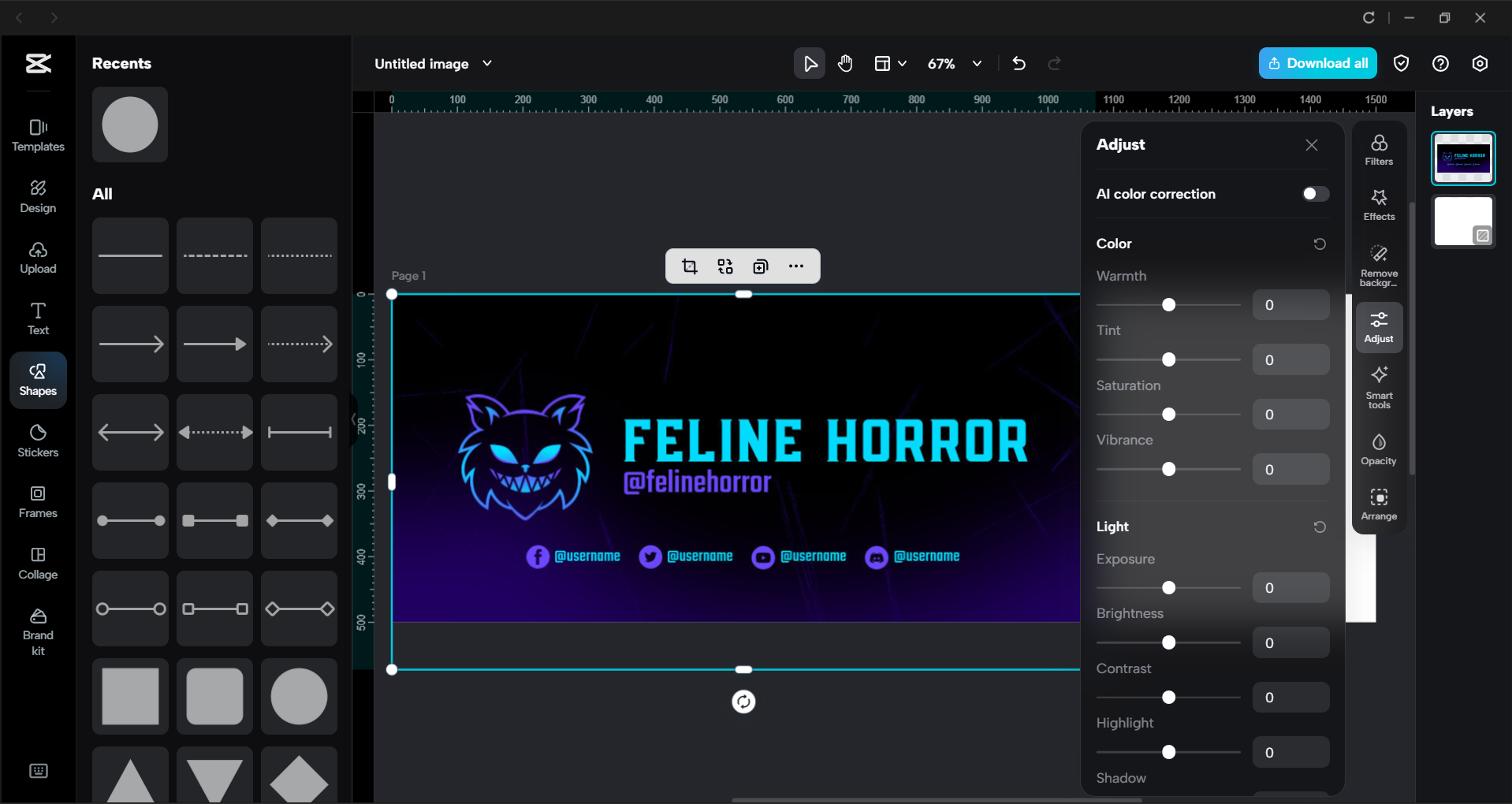This screenshot has width=1512, height=804.
Task: Activate the hand pan tool
Action: point(844,63)
